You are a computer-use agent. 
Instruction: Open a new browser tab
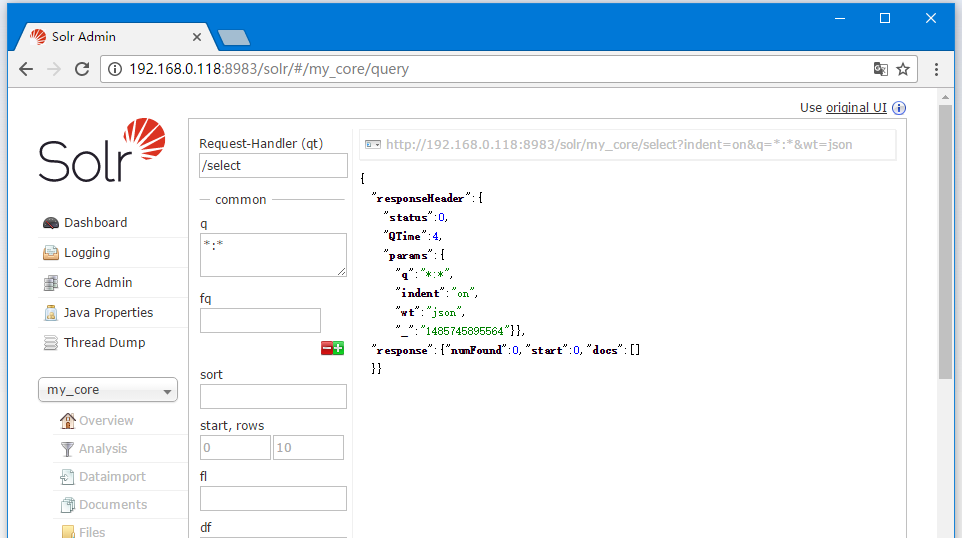coord(234,37)
